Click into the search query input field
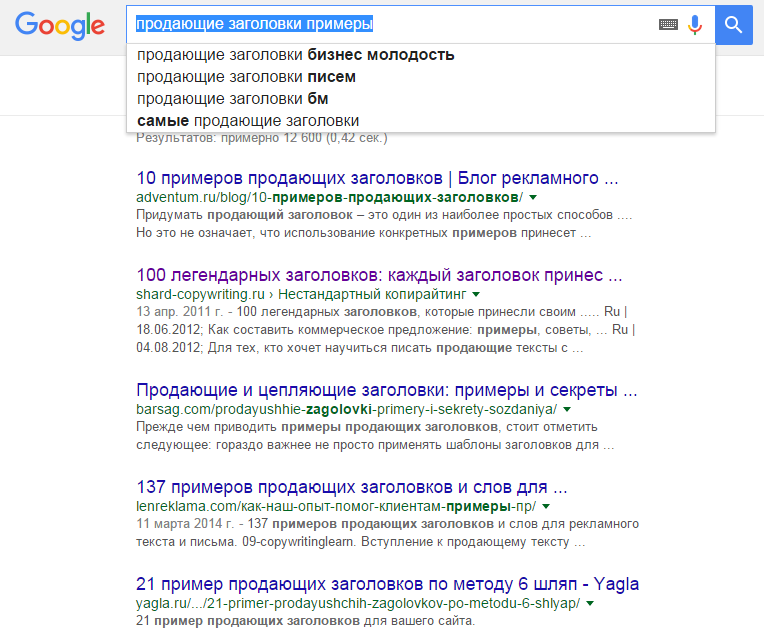This screenshot has height=632, width=764. pos(392,24)
